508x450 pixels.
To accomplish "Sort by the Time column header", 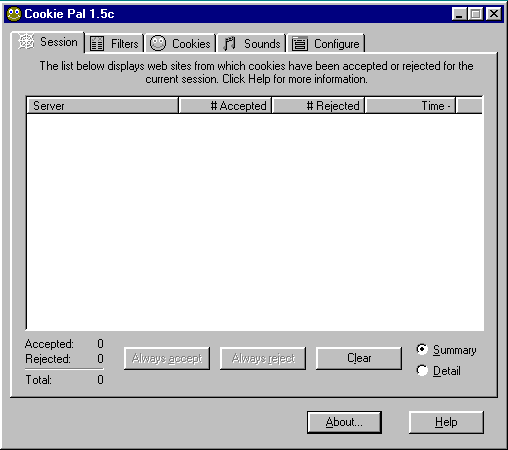I will [x=410, y=106].
